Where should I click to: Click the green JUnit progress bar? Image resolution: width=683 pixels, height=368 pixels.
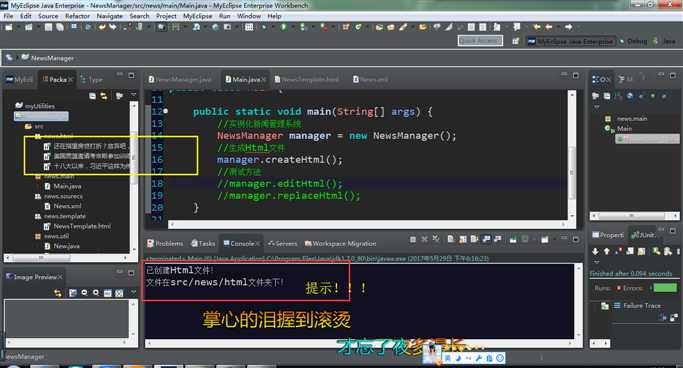click(x=665, y=288)
